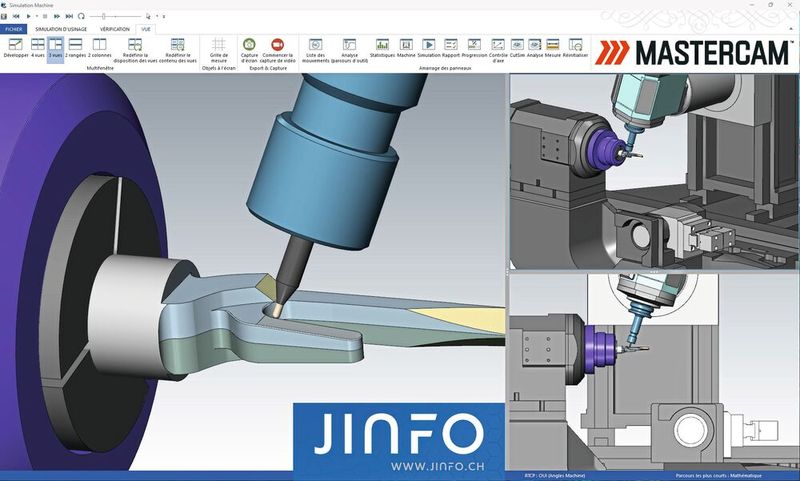Click the save icon in quick access bar
This screenshot has height=481, width=800.
[4, 16]
